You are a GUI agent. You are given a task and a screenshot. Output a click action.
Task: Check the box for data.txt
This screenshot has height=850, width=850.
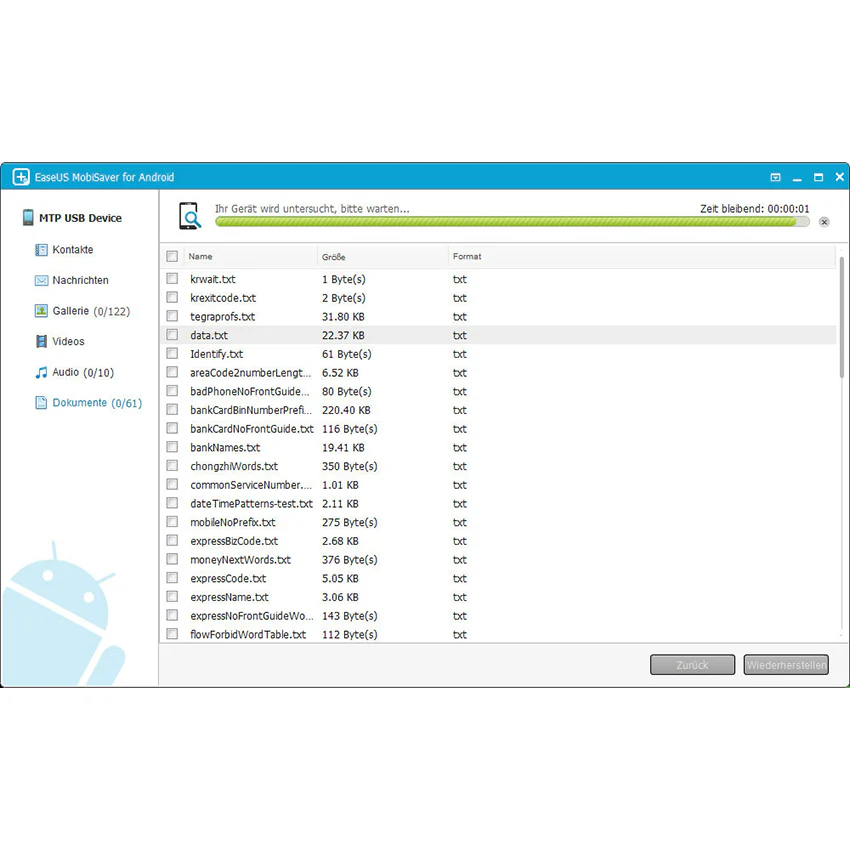coord(172,335)
